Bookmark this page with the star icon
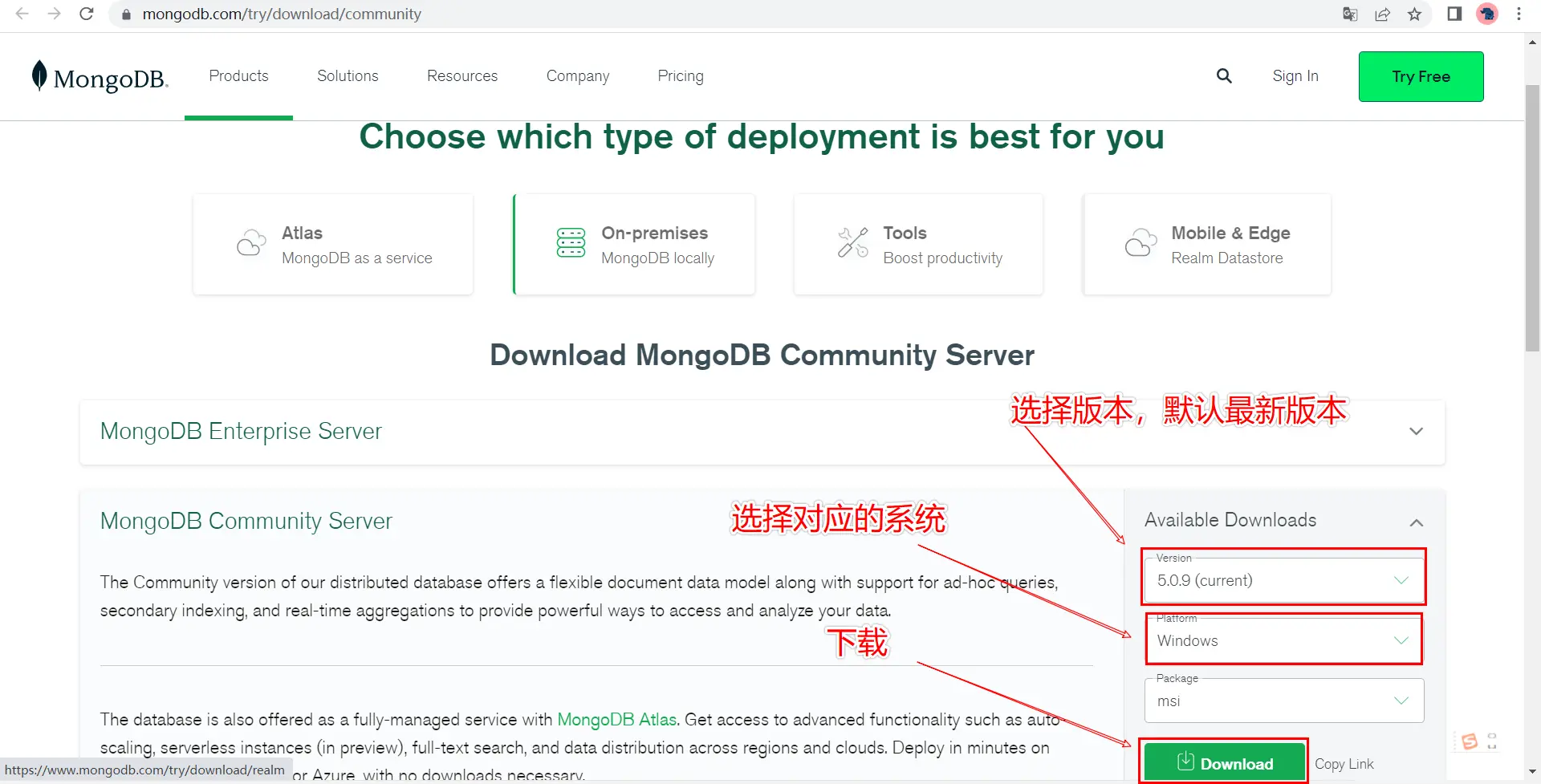 (1414, 14)
